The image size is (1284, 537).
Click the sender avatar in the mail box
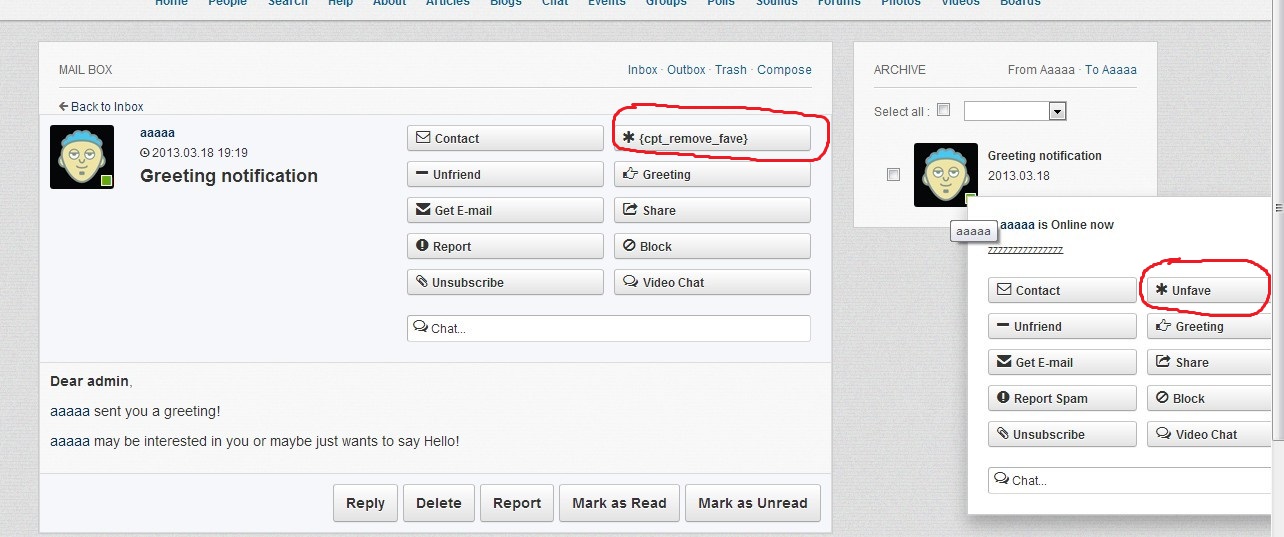82,157
